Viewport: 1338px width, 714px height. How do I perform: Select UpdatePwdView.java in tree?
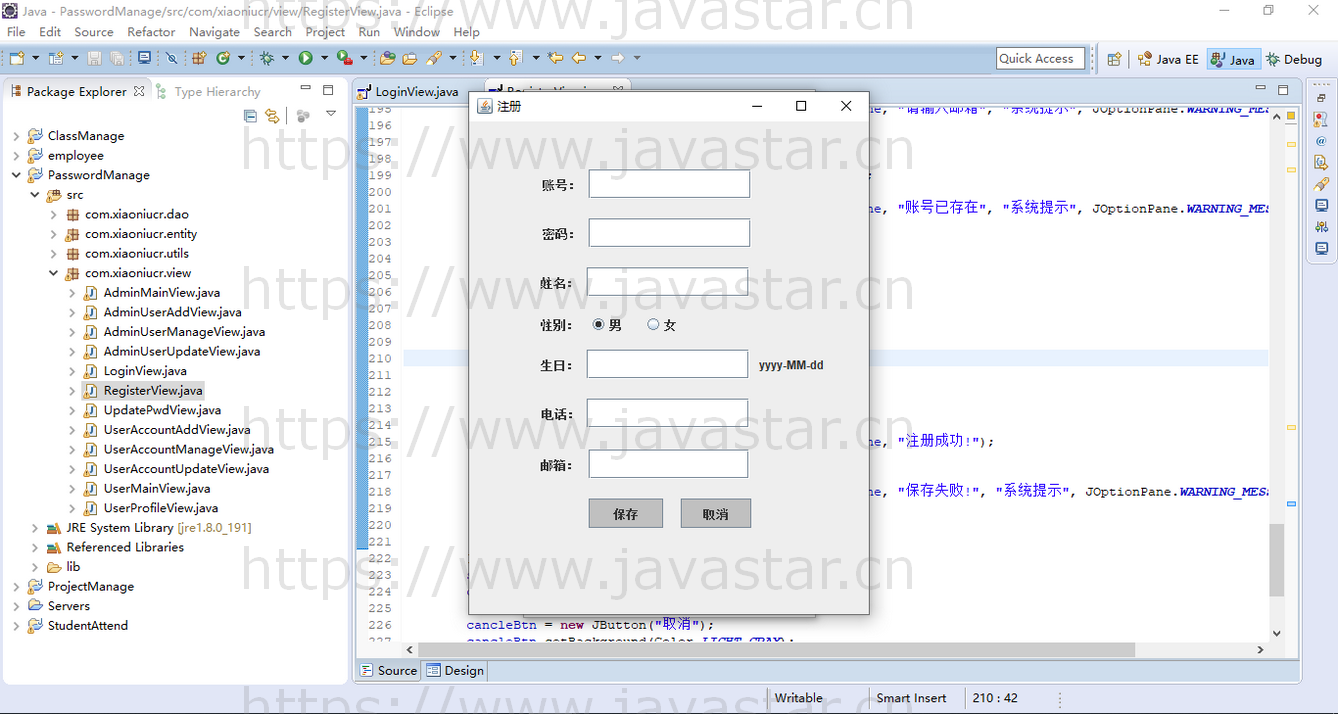point(162,410)
